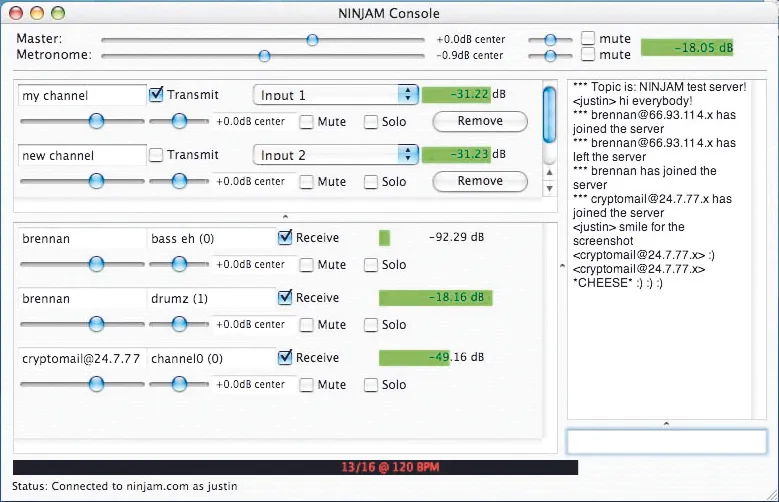Uncheck Transmit for my channel
This screenshot has width=779, height=502.
pyautogui.click(x=156, y=94)
